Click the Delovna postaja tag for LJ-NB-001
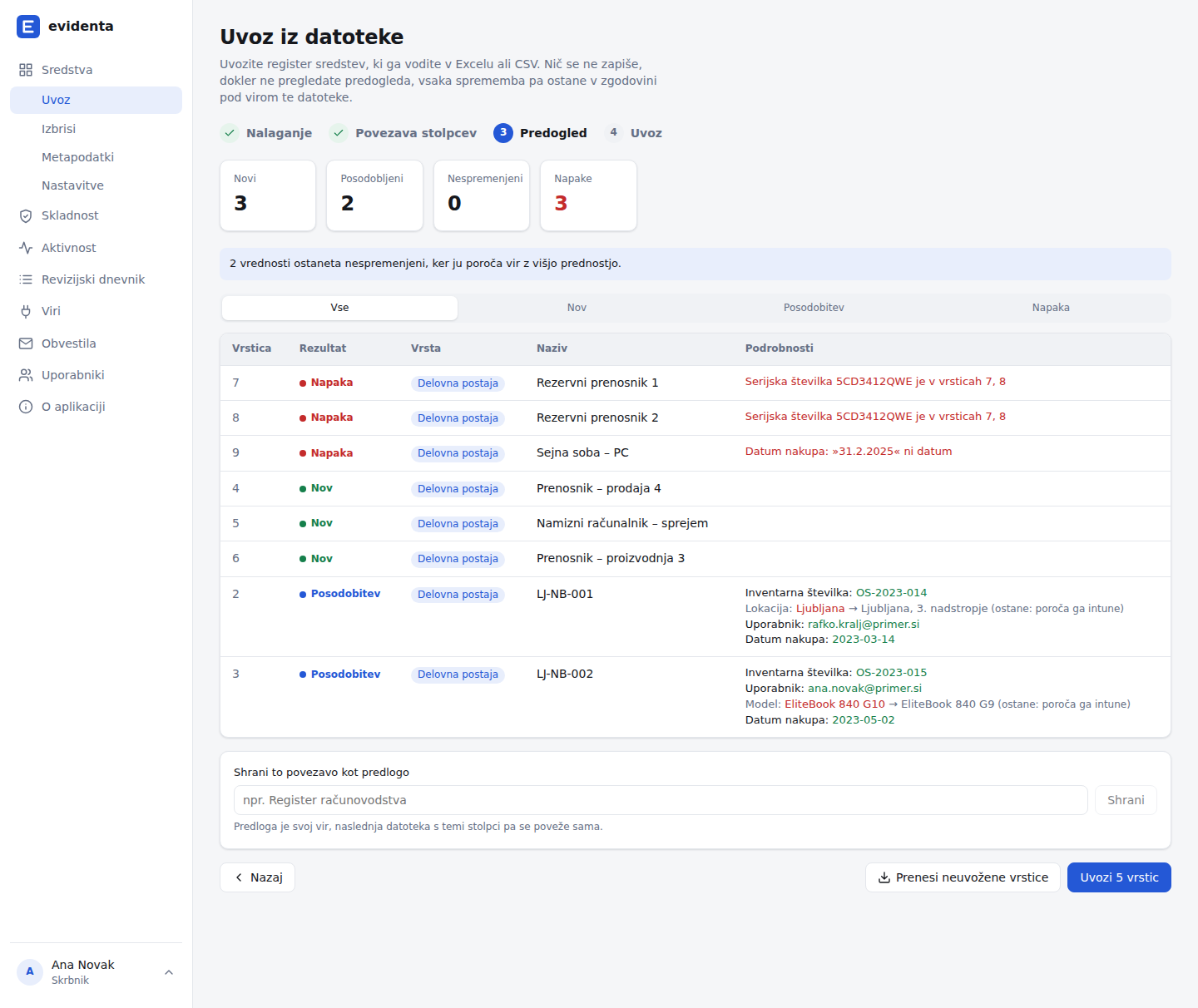The height and width of the screenshot is (1008, 1198). point(458,595)
